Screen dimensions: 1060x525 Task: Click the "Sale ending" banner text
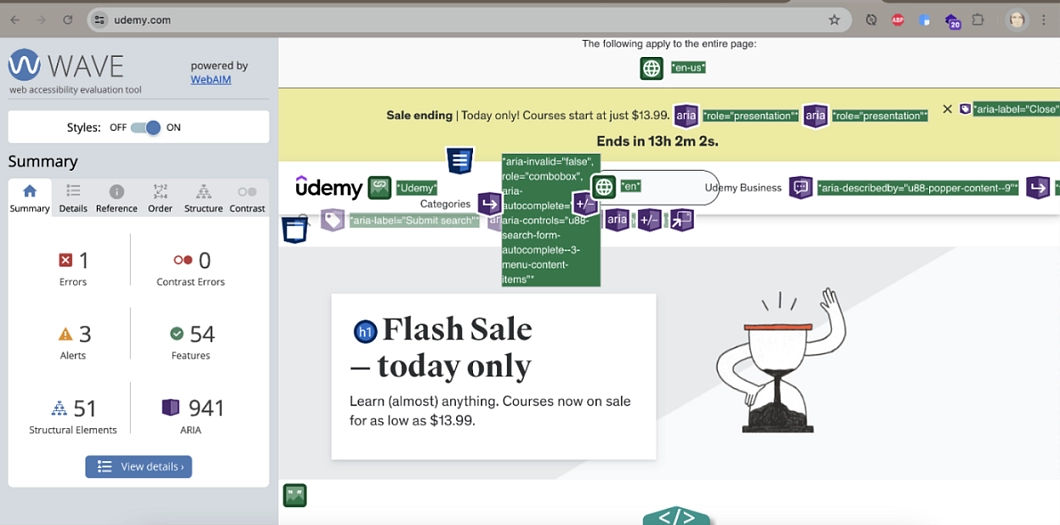click(x=419, y=116)
